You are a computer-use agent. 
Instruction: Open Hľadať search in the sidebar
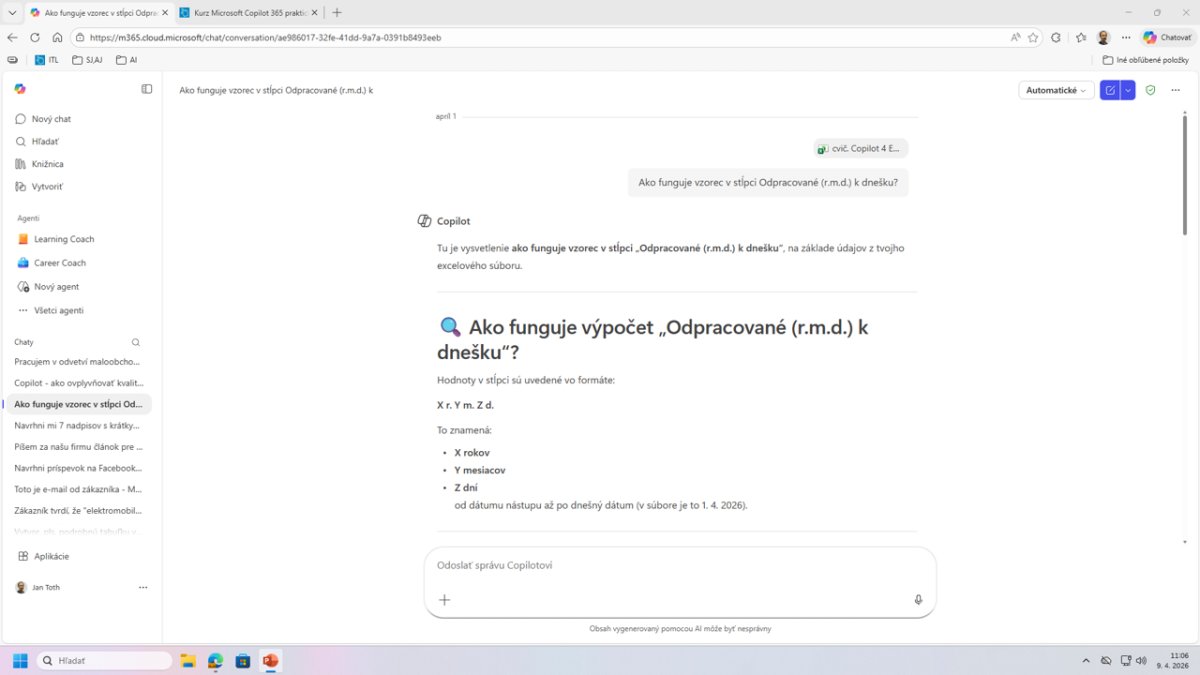click(x=45, y=142)
